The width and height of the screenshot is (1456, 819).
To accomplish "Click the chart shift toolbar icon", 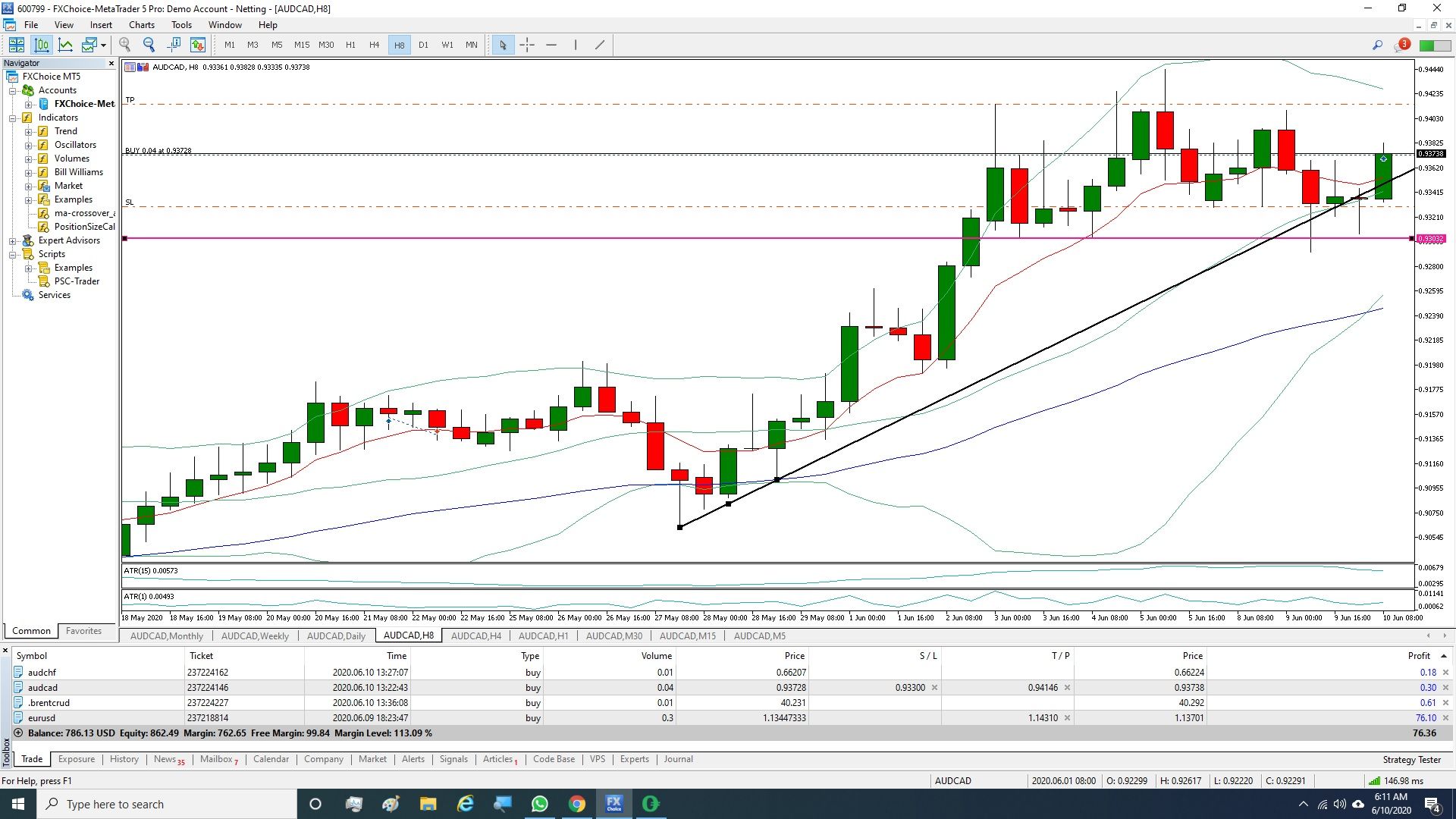I will (x=174, y=45).
